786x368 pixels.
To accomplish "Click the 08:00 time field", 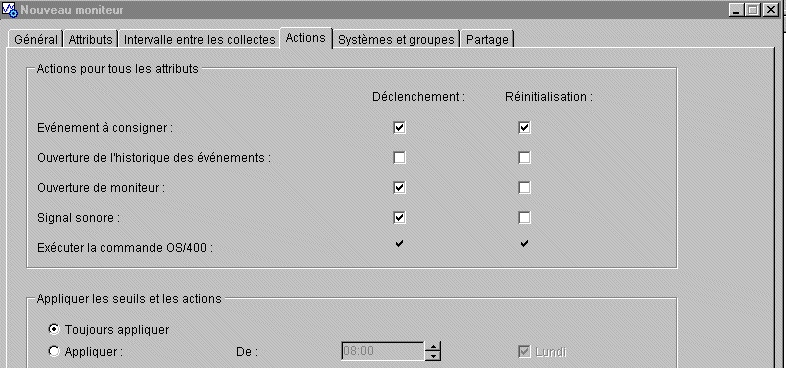I will [383, 351].
